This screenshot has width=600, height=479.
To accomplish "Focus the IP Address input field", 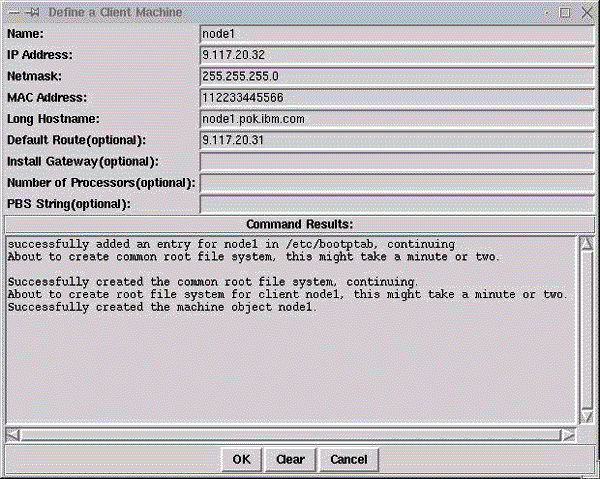I will click(x=397, y=54).
